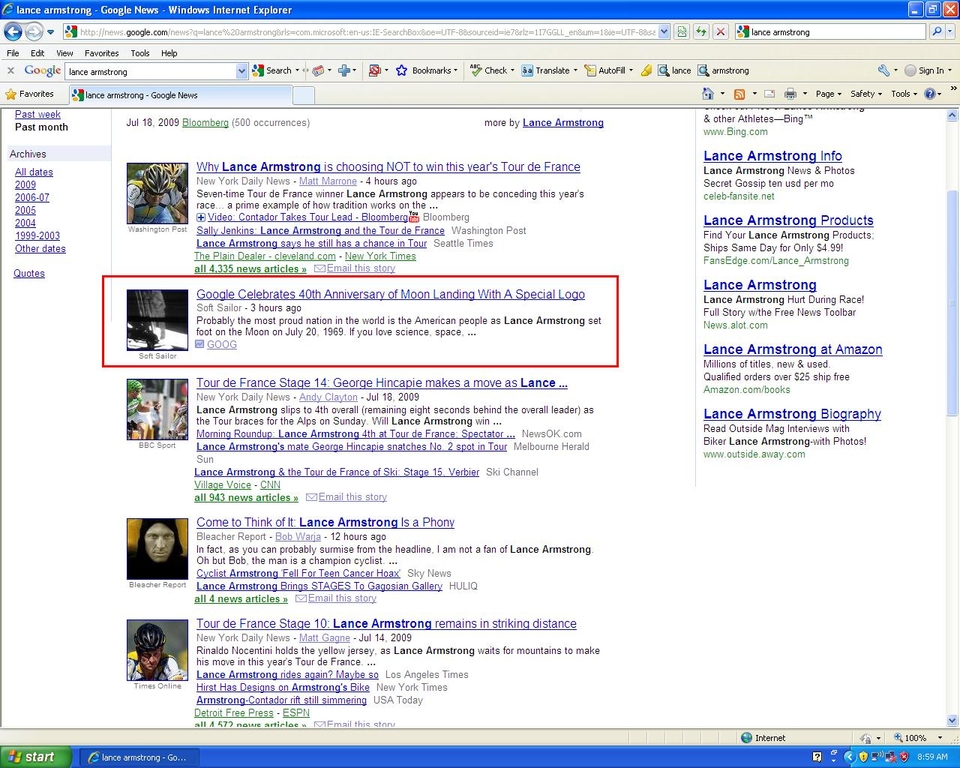Click Sign In on Google Toolbar

coord(924,70)
